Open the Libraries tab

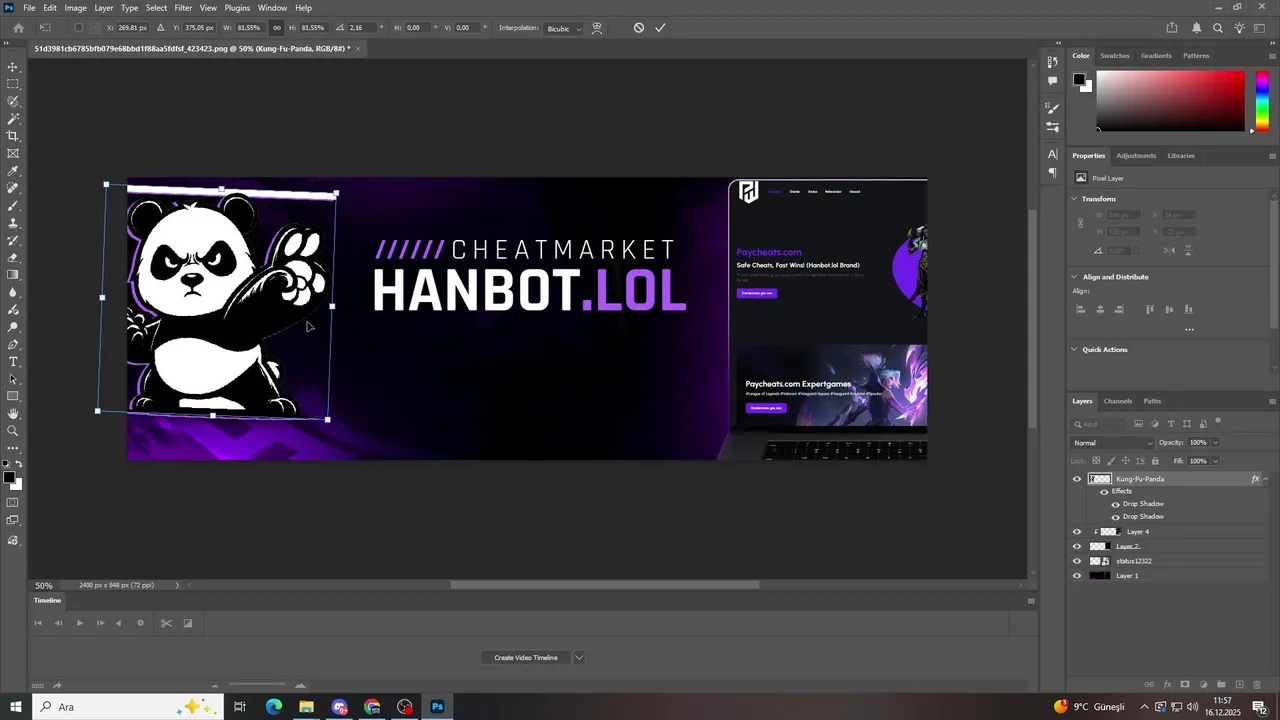1181,156
